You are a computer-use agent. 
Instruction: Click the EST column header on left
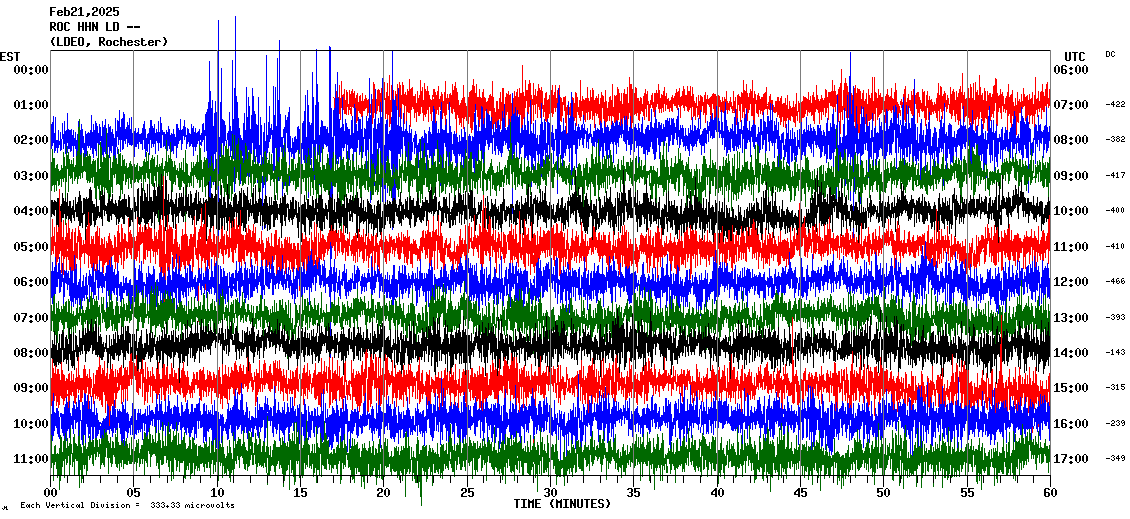(x=10, y=56)
